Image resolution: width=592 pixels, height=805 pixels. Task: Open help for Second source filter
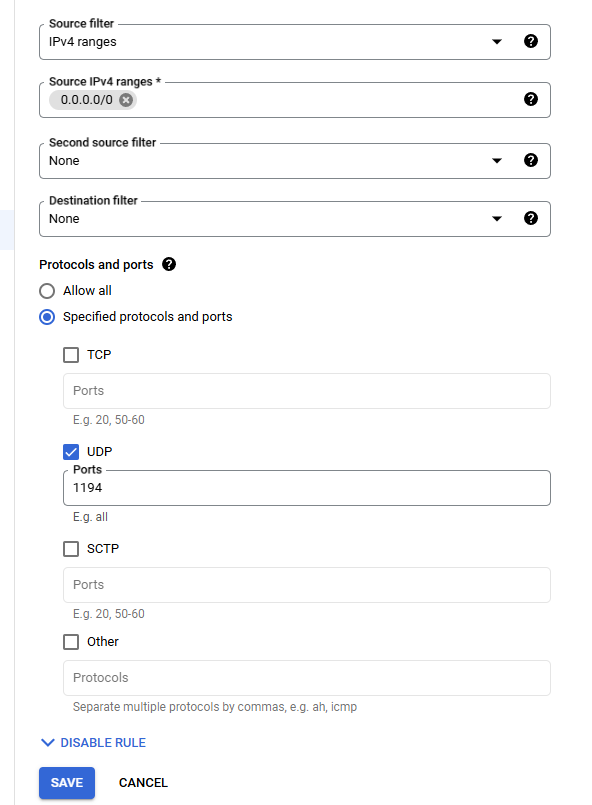pyautogui.click(x=531, y=160)
